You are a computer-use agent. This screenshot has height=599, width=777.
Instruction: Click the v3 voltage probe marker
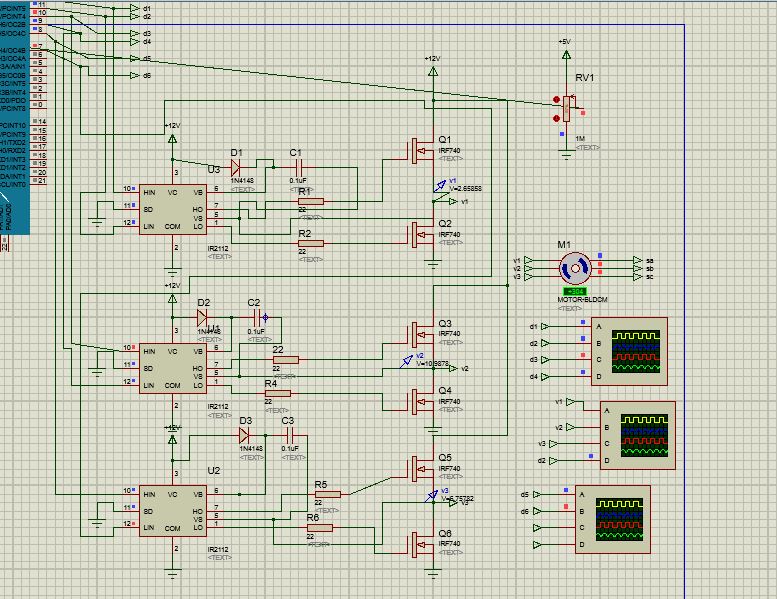(x=431, y=495)
